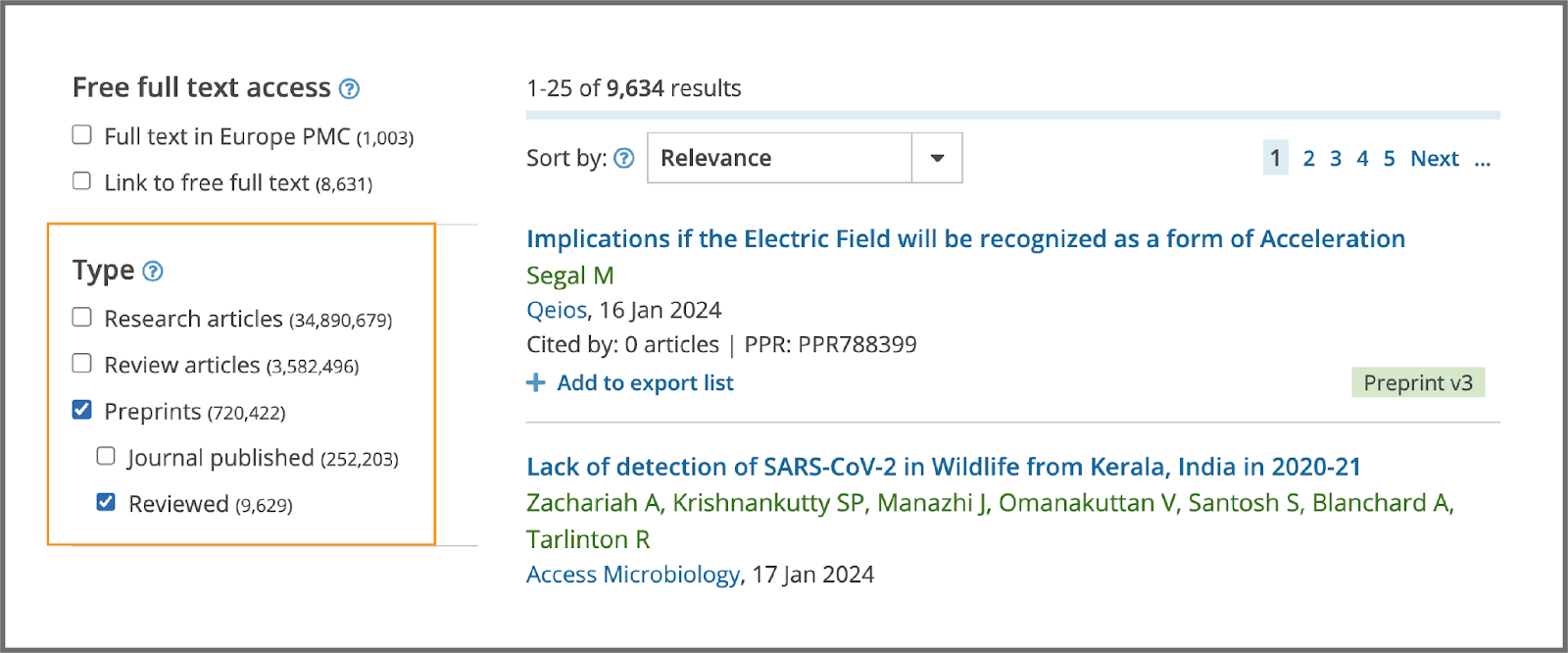This screenshot has width=1568, height=653.
Task: Open help icon beside Free full text access
Action: point(349,89)
